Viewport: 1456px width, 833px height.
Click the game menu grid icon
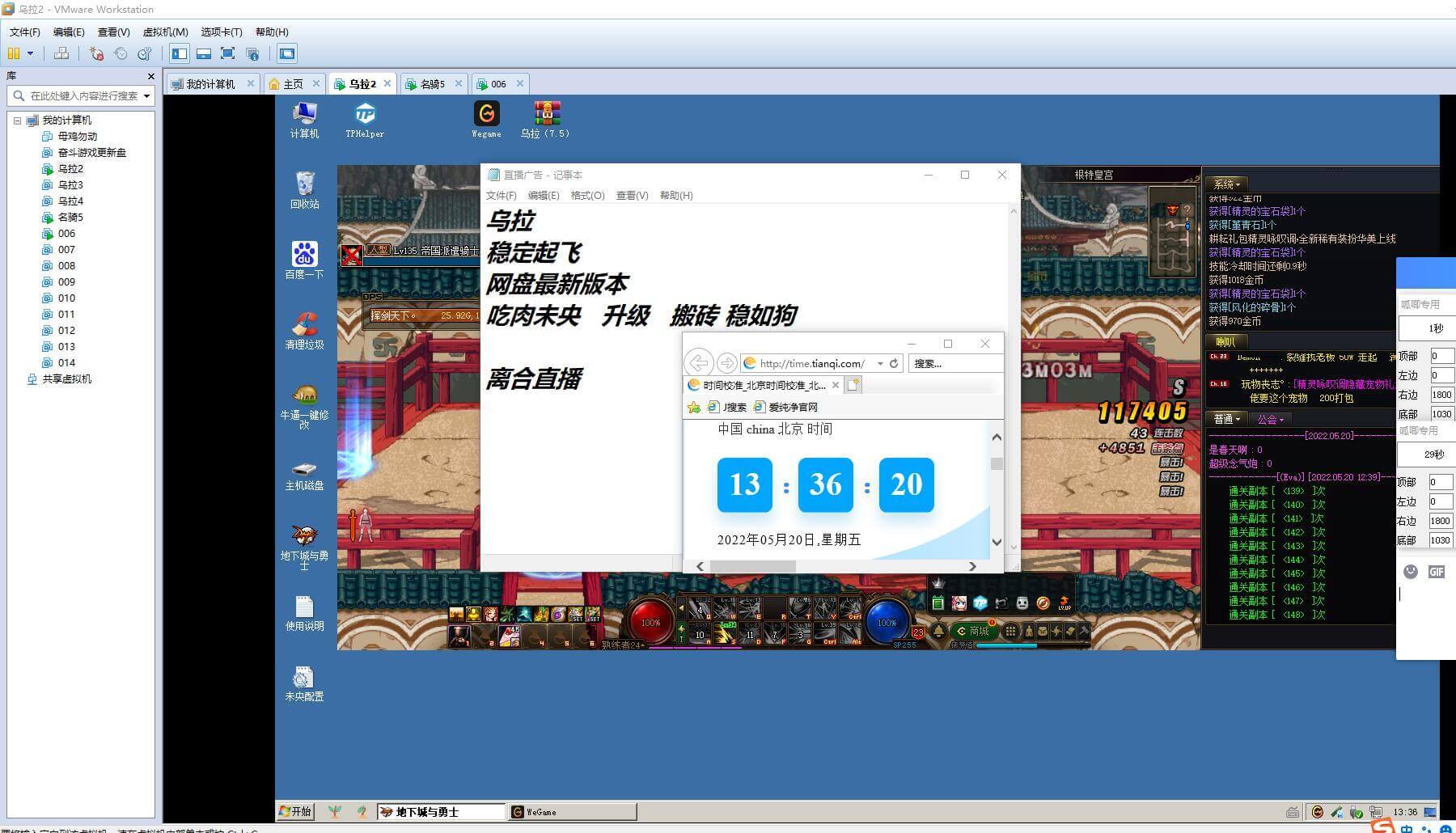[1010, 631]
